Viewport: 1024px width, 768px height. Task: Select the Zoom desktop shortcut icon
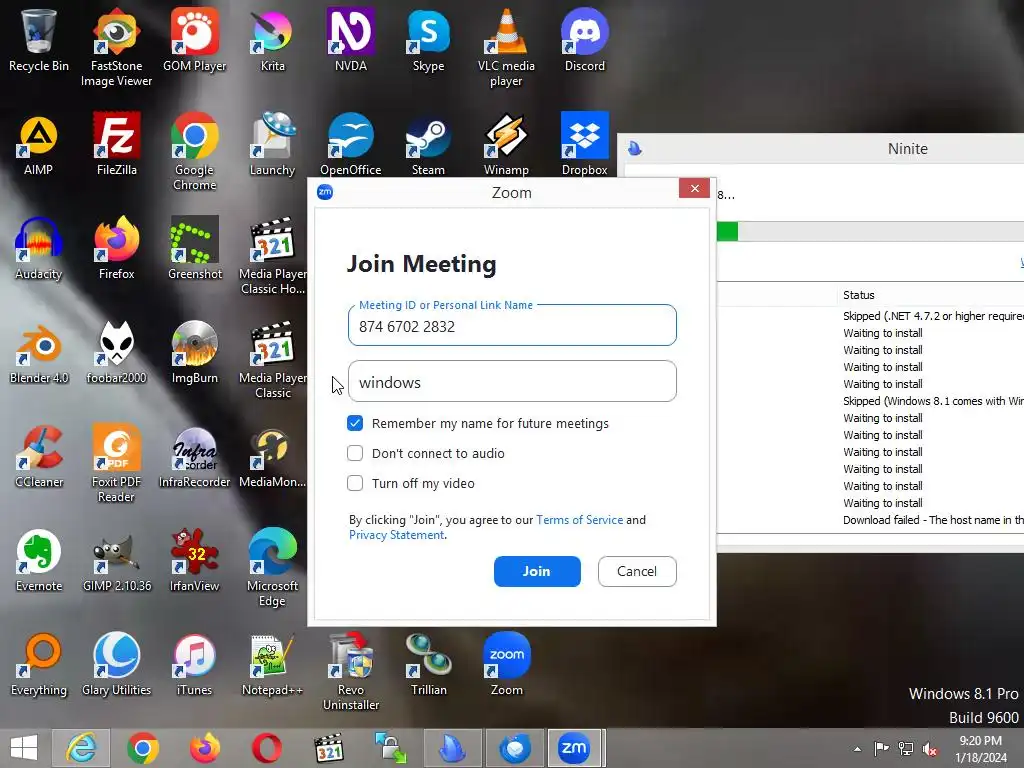click(506, 664)
